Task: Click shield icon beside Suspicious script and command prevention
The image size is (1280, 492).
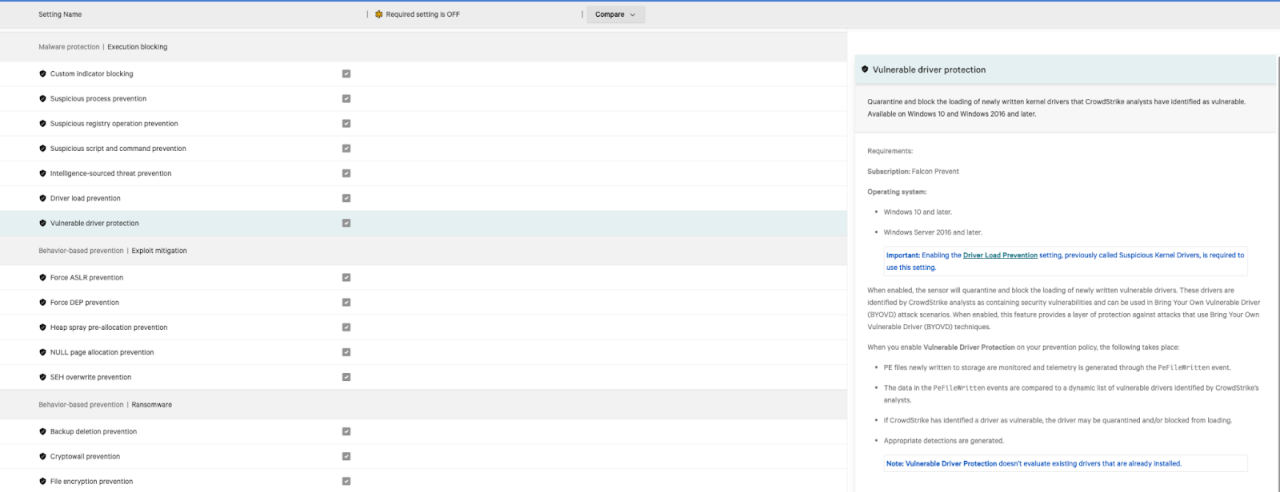Action: pos(42,149)
